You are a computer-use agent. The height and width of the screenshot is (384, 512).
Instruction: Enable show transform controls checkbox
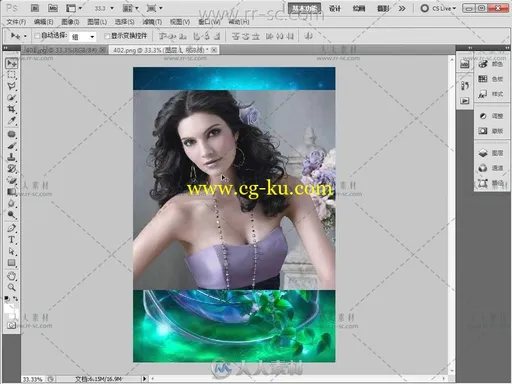pyautogui.click(x=107, y=36)
